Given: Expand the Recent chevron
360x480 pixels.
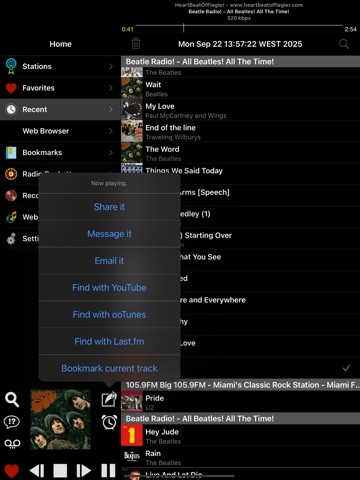Looking at the screenshot, I should [111, 109].
